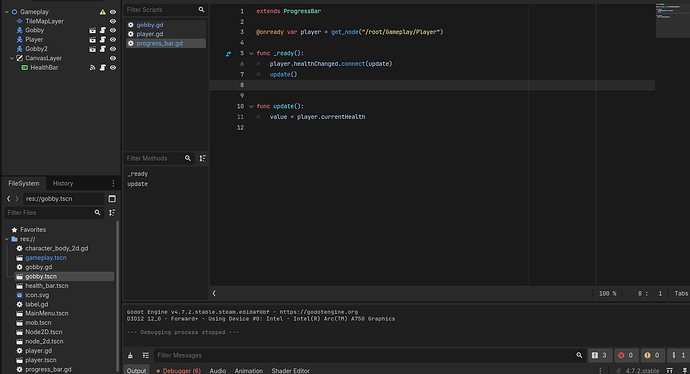Select character_body_2d.gd in FileSystem
Image resolution: width=690 pixels, height=374 pixels.
[56, 249]
